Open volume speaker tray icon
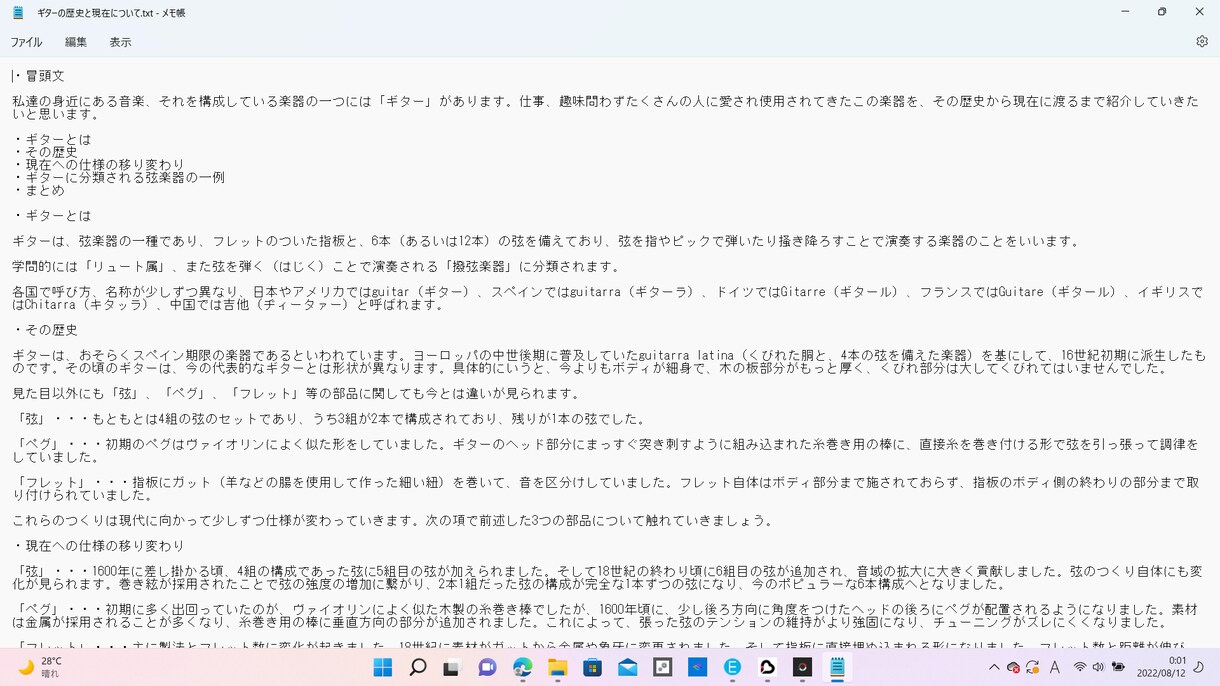The height and width of the screenshot is (686, 1220). click(1098, 667)
